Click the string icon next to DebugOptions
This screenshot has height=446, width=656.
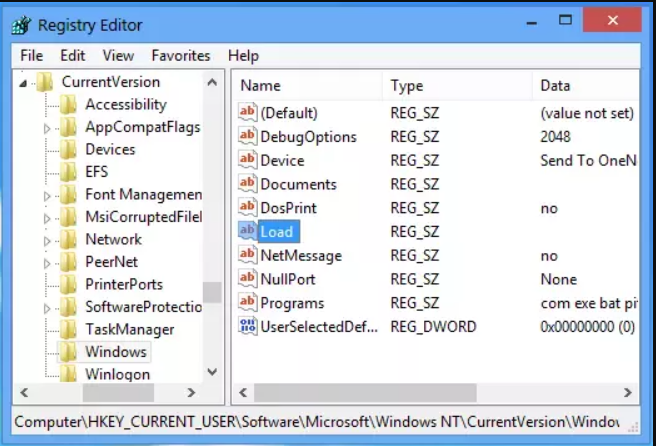pyautogui.click(x=247, y=136)
